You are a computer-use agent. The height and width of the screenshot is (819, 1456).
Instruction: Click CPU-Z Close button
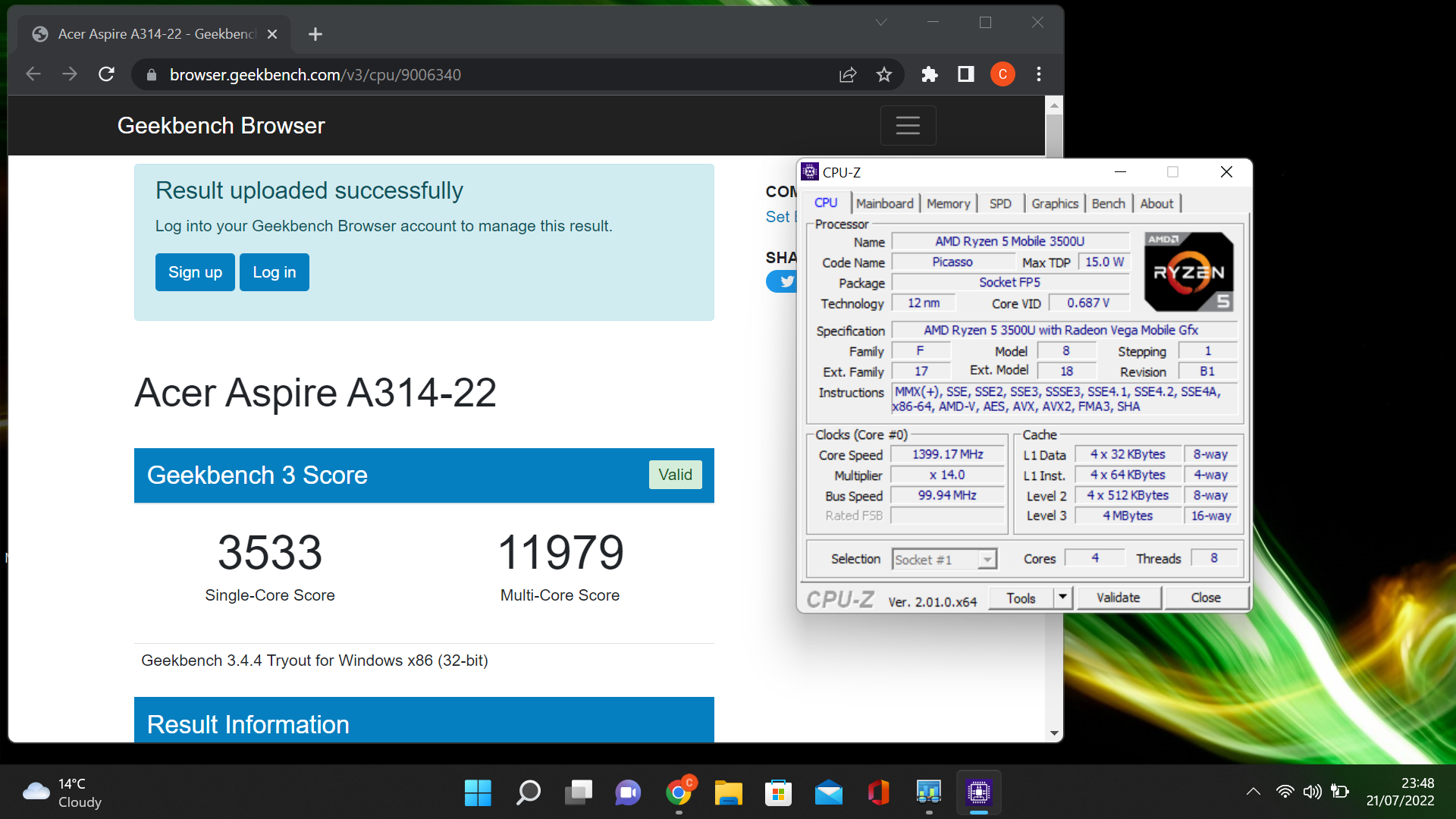pyautogui.click(x=1206, y=598)
